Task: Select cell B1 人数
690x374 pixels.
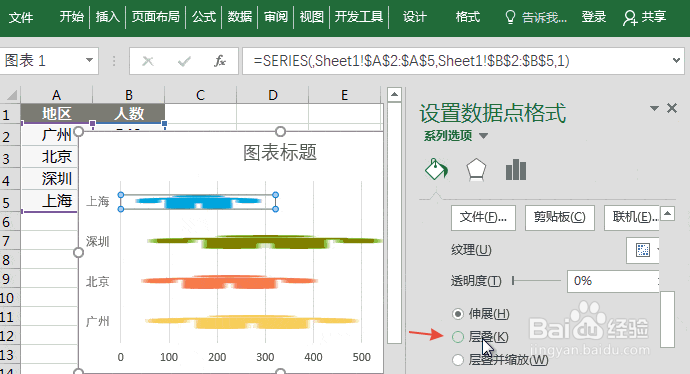Action: click(x=128, y=114)
